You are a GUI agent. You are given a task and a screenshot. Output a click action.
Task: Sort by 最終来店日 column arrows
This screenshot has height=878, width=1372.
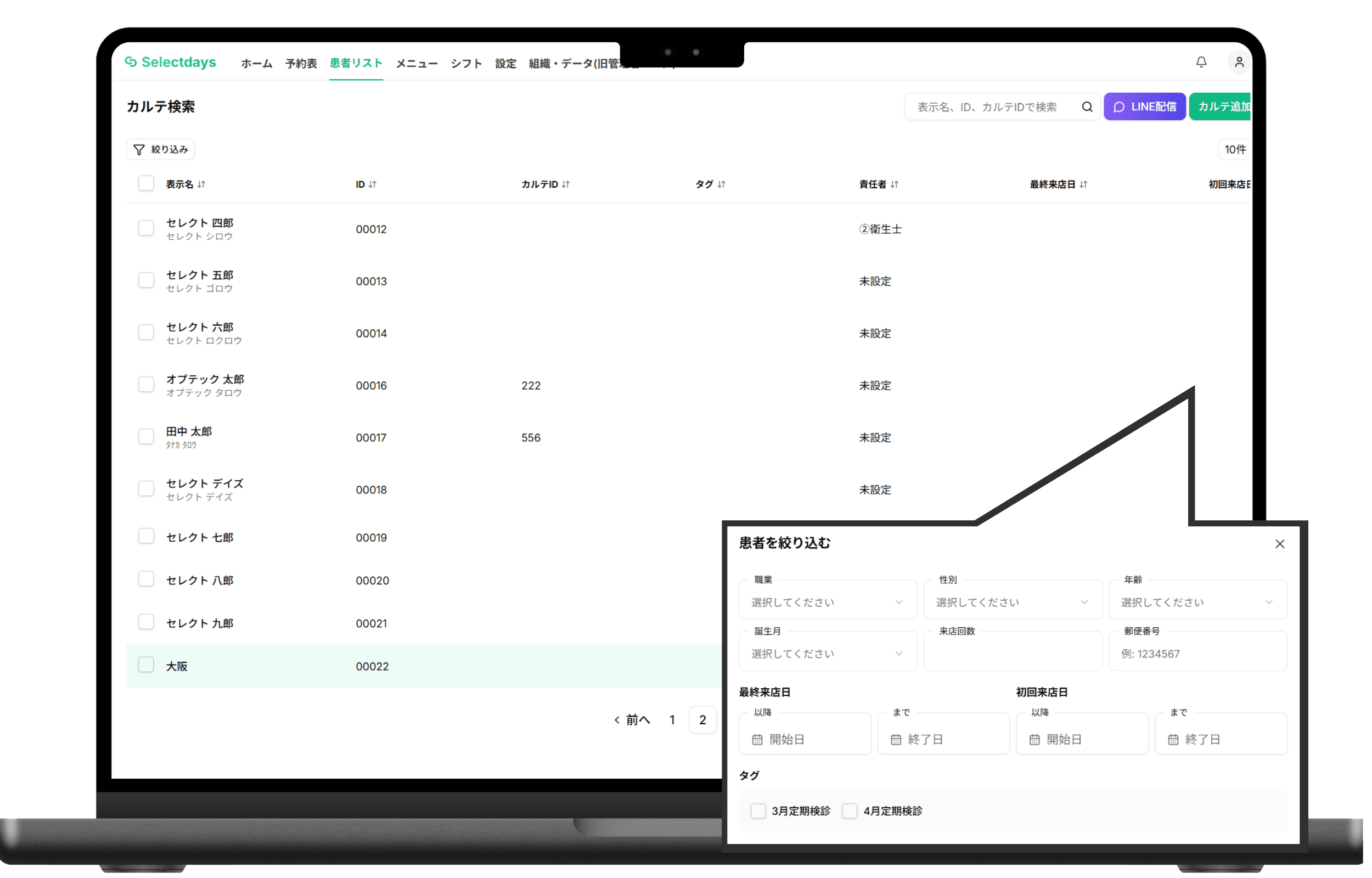click(1083, 184)
